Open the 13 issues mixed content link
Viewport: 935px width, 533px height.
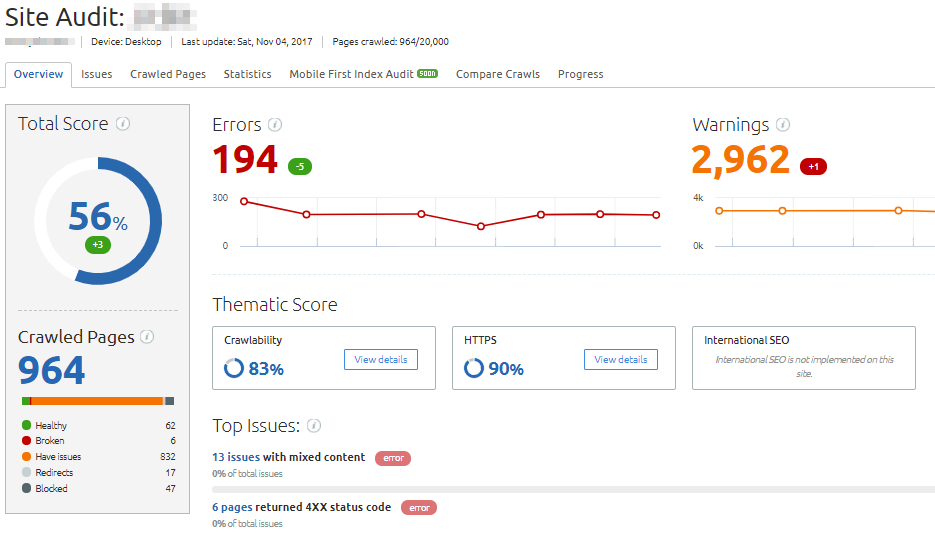[236, 457]
